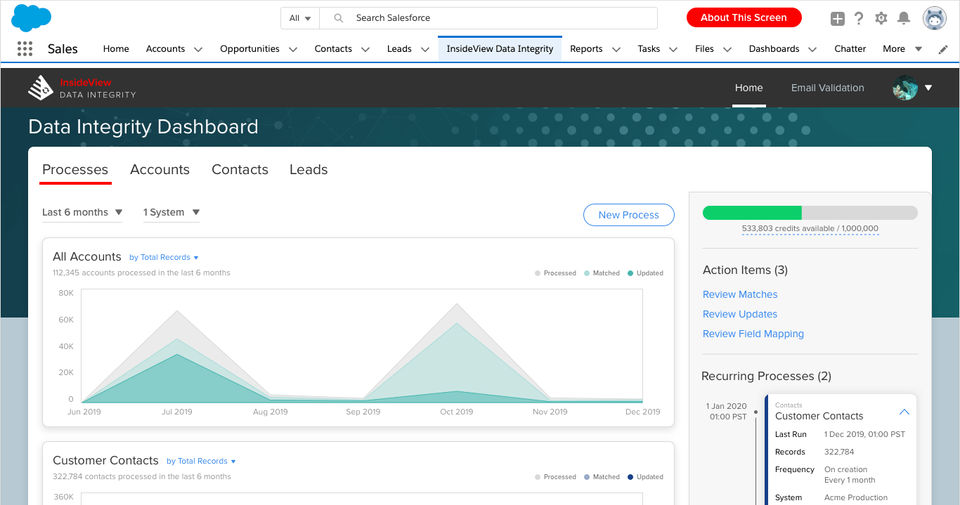This screenshot has height=505, width=960.
Task: Click the New Process button
Action: tap(629, 215)
